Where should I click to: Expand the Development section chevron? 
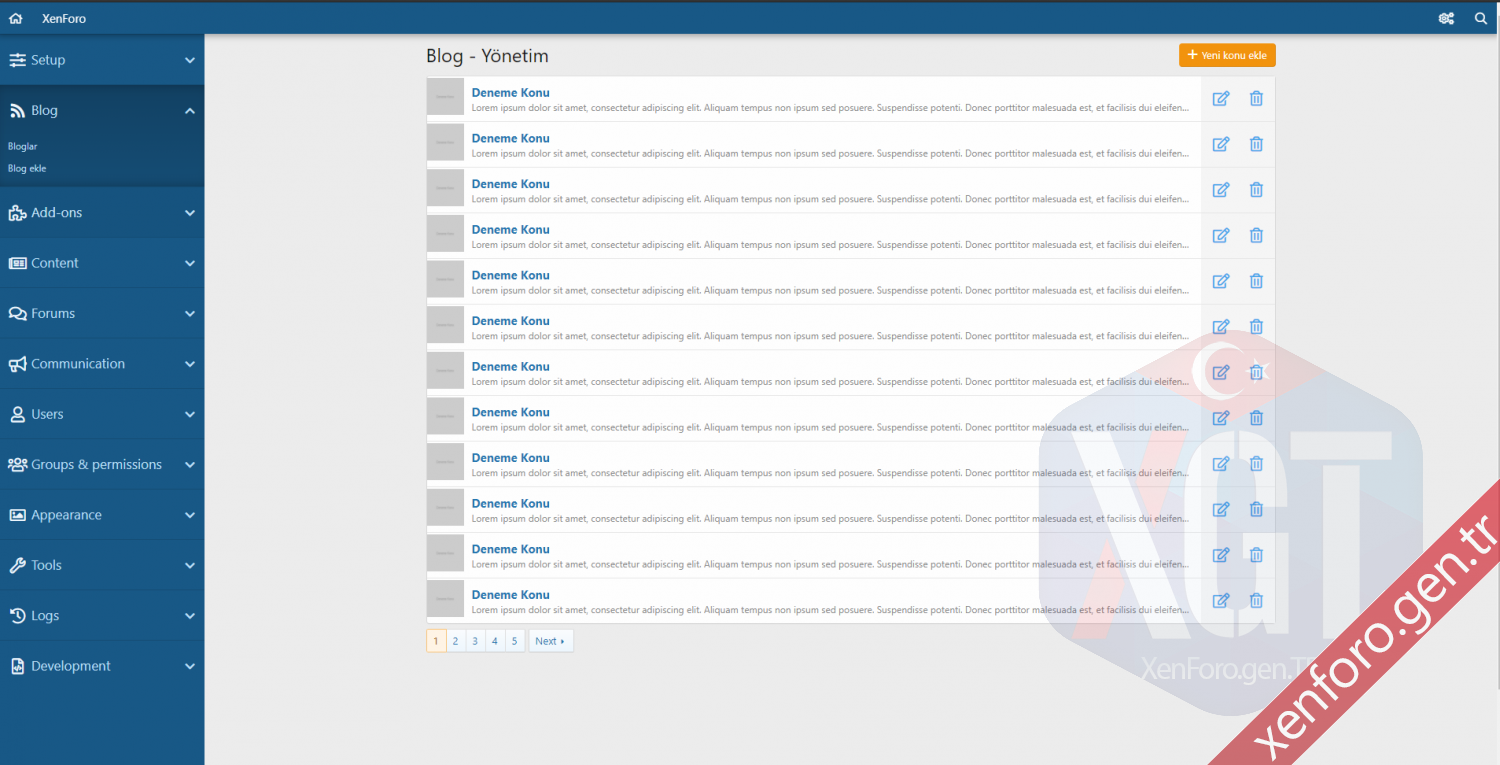pyautogui.click(x=190, y=666)
